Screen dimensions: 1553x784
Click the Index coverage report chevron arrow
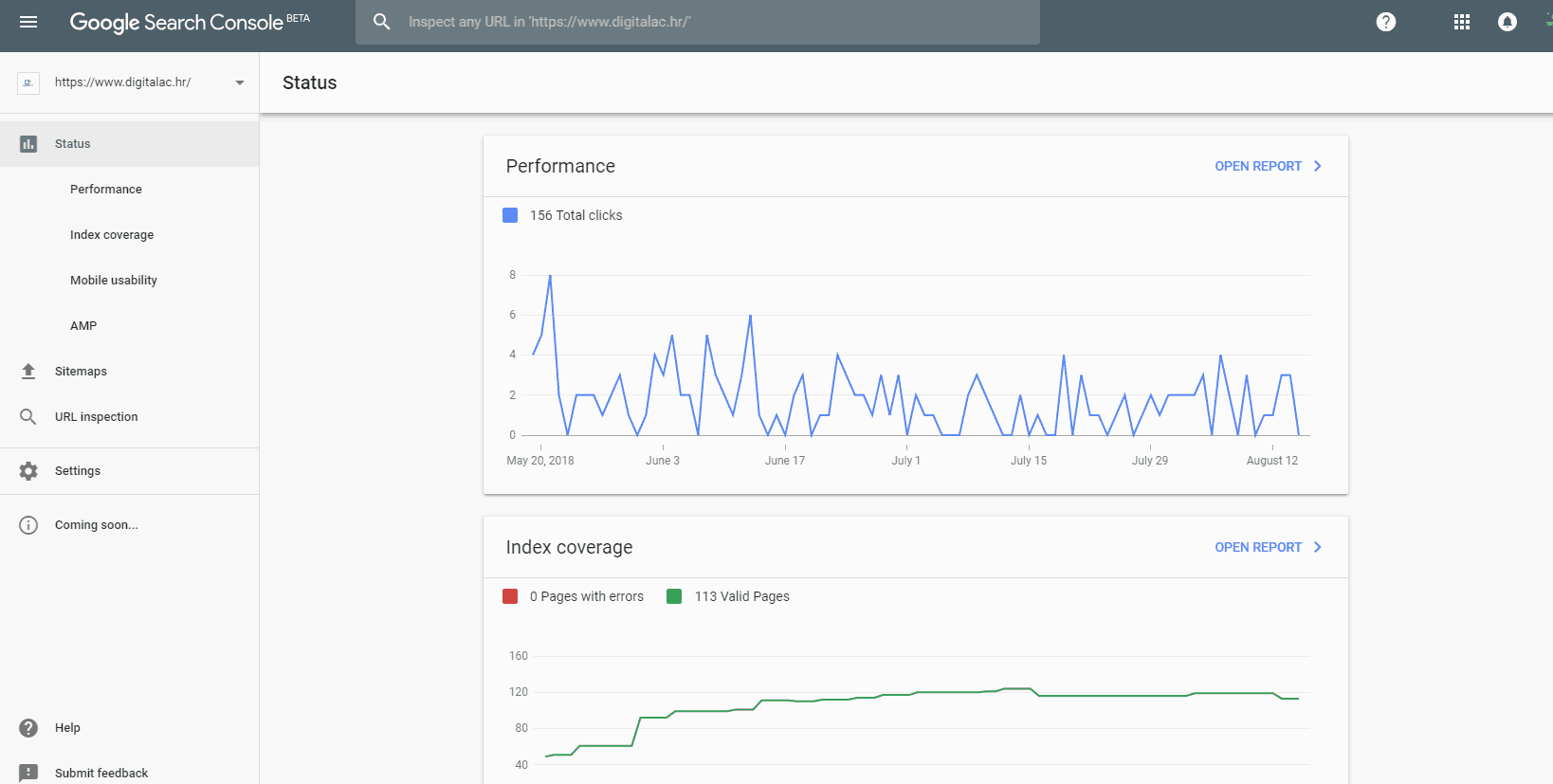pos(1317,547)
